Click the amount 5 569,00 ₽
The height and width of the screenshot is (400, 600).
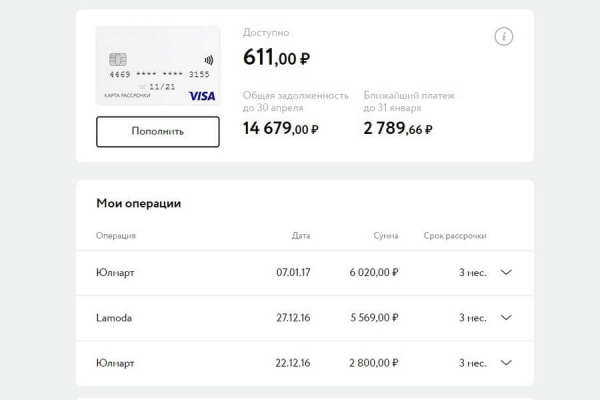[374, 318]
